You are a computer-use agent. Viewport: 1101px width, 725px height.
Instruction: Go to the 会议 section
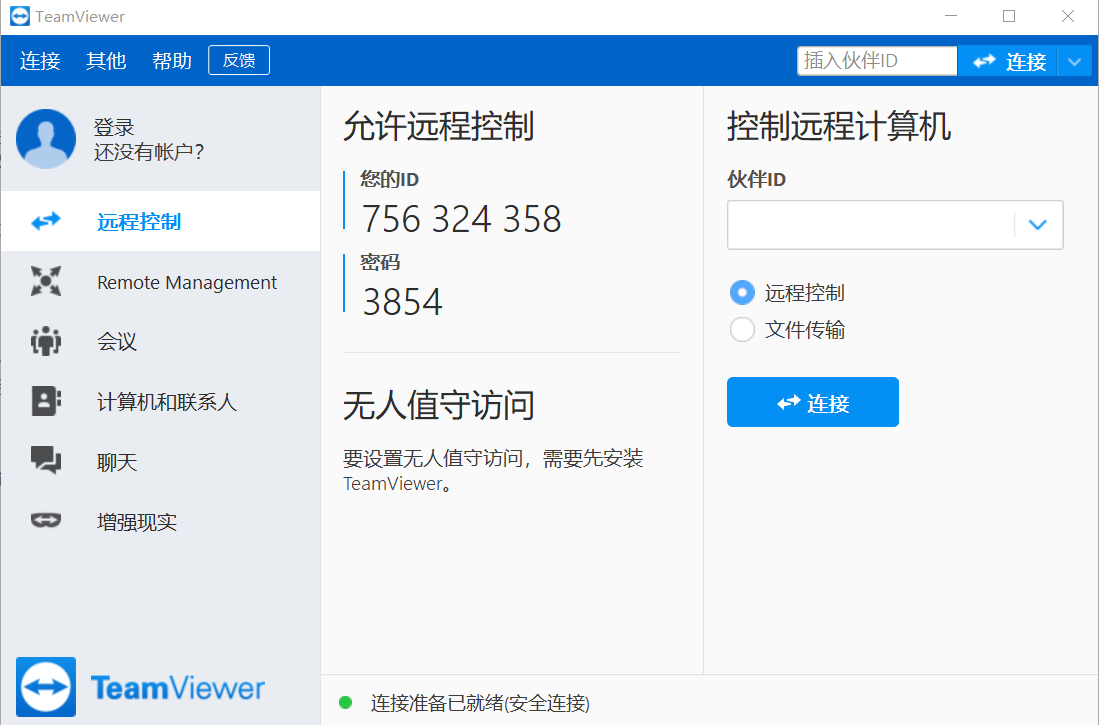[161, 341]
